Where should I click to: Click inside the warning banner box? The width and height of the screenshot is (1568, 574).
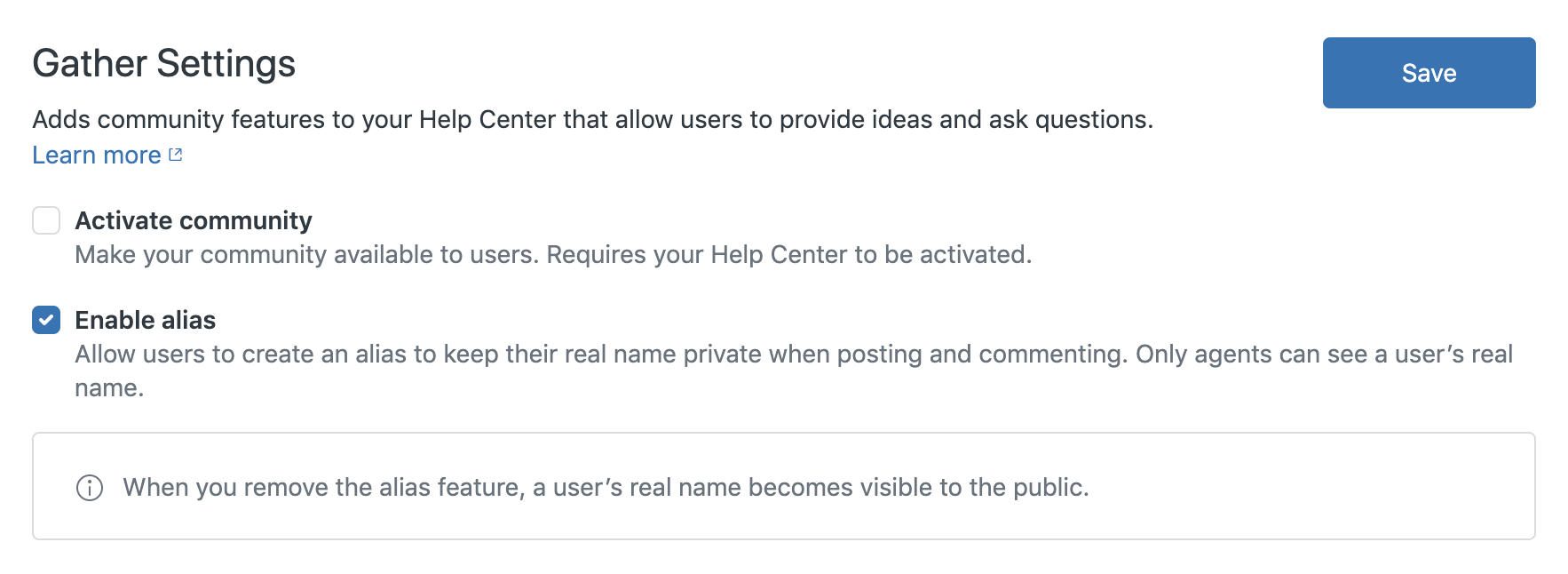(784, 485)
